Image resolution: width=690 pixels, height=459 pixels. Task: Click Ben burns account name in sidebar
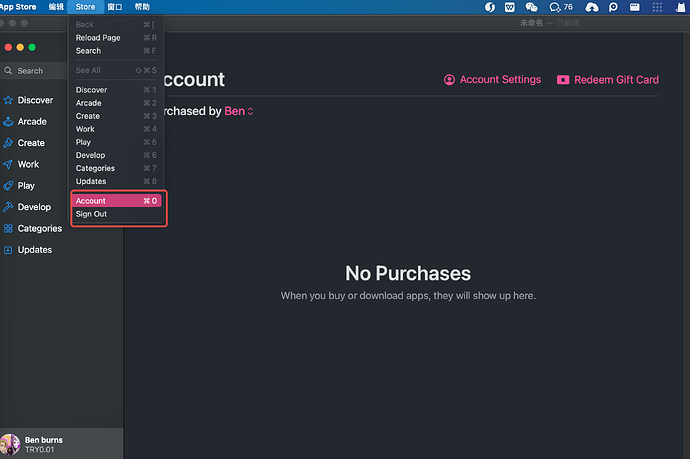pyautogui.click(x=44, y=440)
